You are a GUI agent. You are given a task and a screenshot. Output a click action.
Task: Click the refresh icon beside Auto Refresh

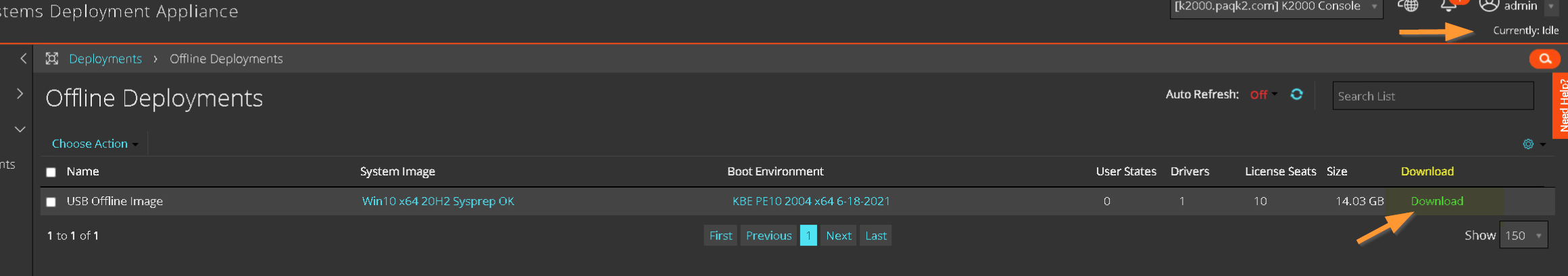(x=1296, y=94)
